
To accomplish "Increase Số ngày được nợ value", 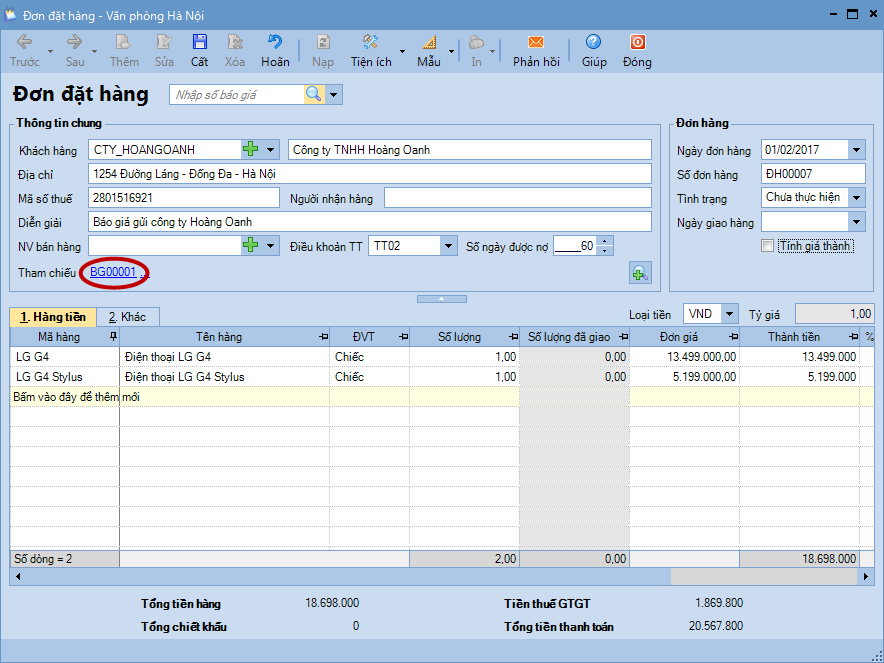I will [x=604, y=241].
